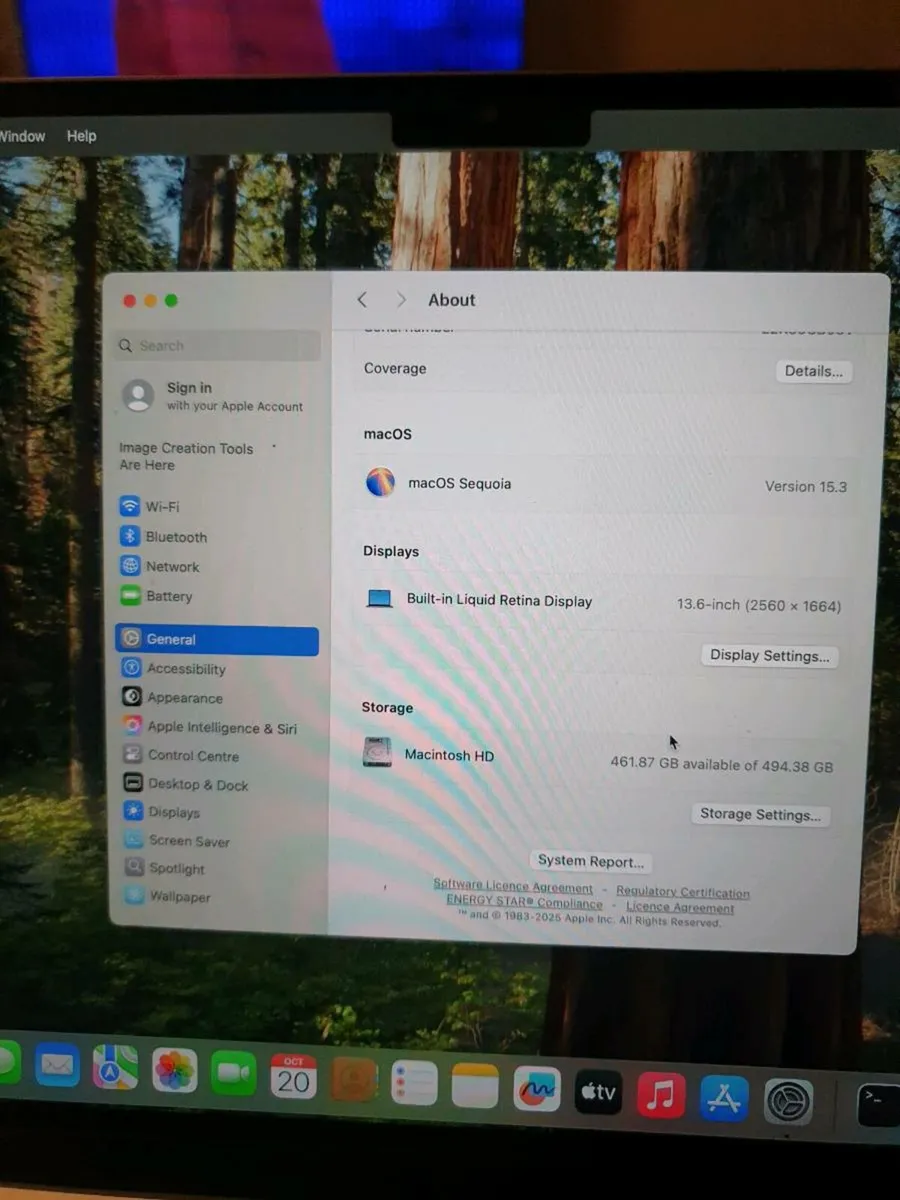
Task: Open Display Settings button
Action: click(x=769, y=656)
